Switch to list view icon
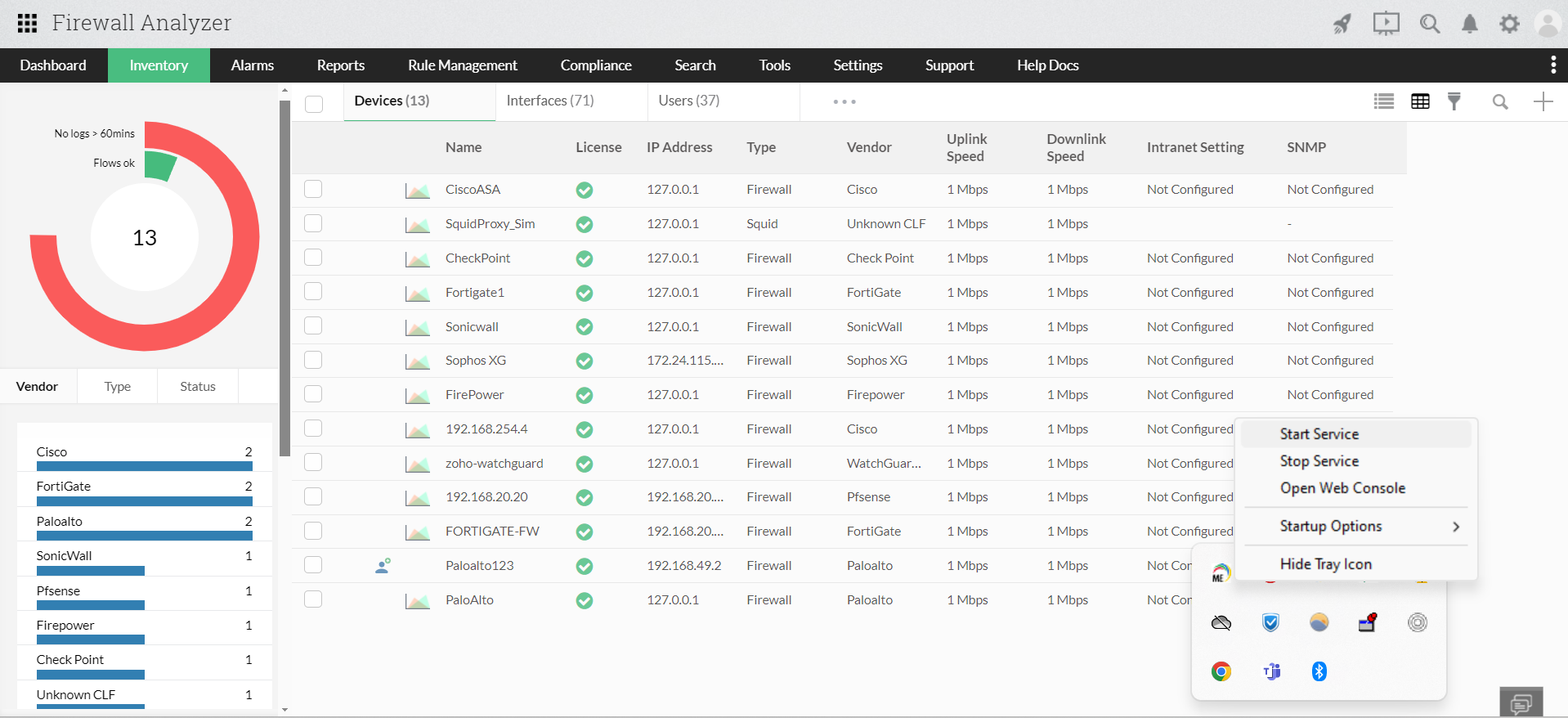This screenshot has height=718, width=1568. [x=1383, y=101]
